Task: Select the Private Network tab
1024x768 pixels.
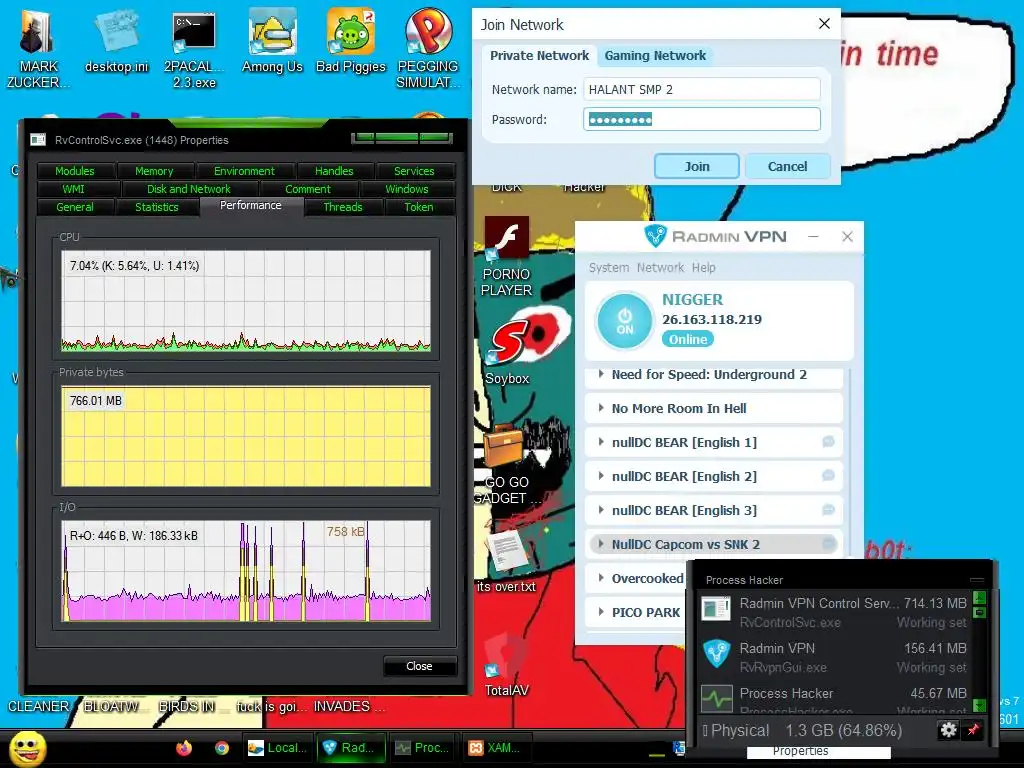Action: 539,56
